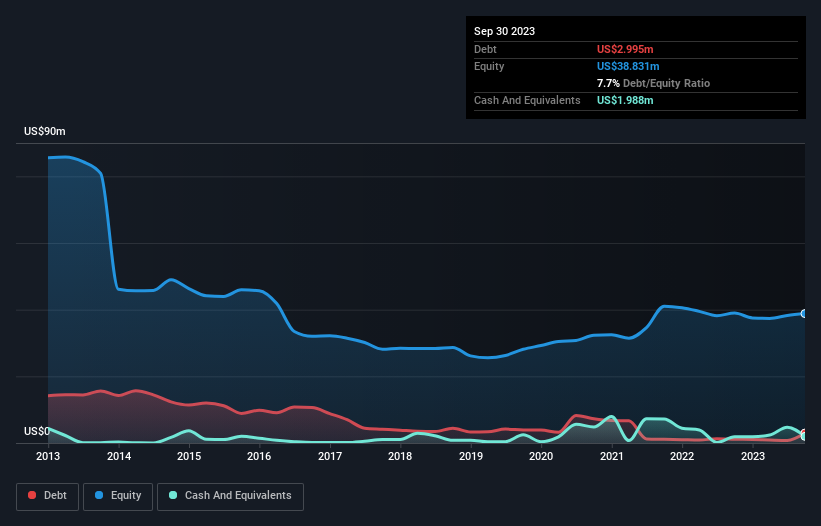This screenshot has width=821, height=526.
Task: Click the 2023 x-axis label
Action: pyautogui.click(x=753, y=456)
